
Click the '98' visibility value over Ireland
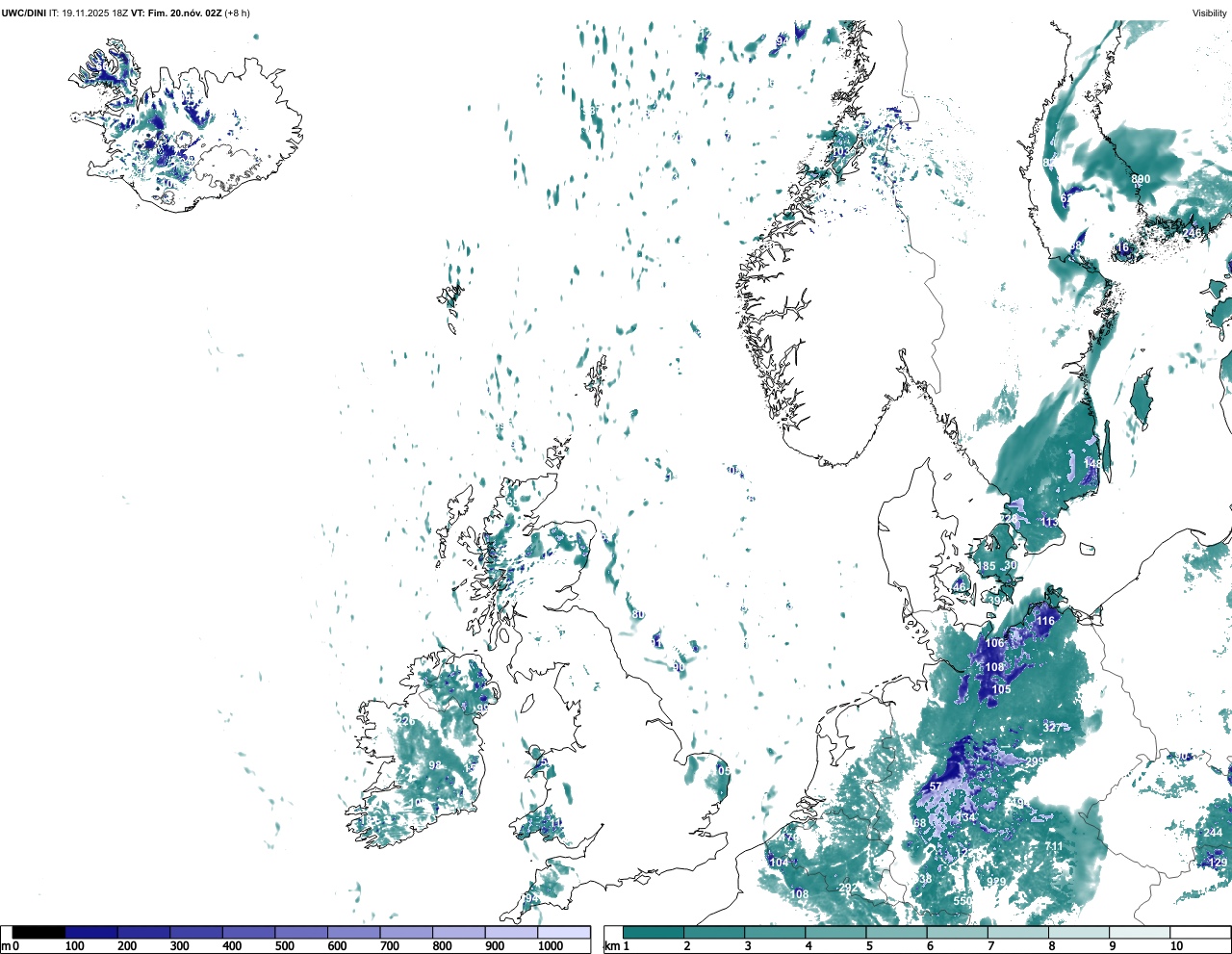(x=435, y=765)
